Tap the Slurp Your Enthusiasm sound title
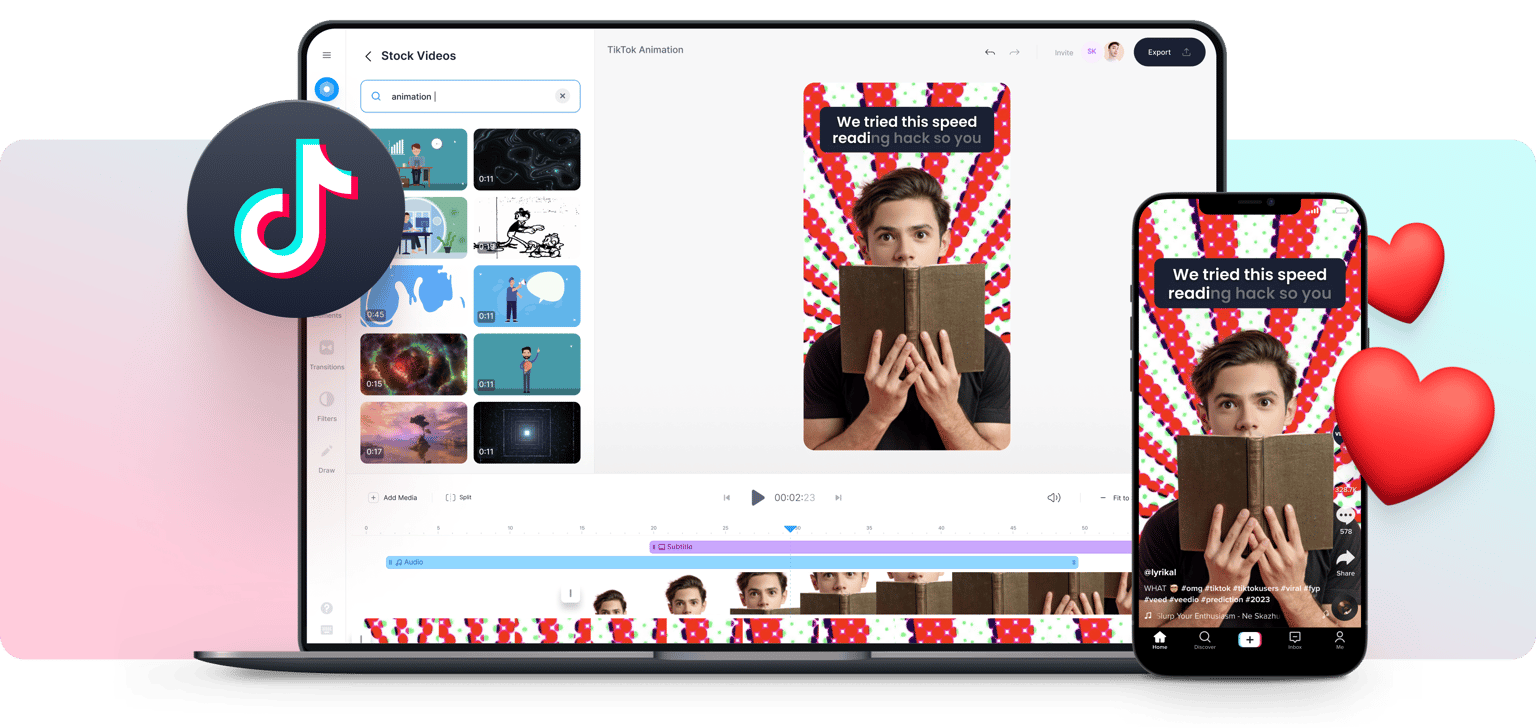 tap(1219, 616)
